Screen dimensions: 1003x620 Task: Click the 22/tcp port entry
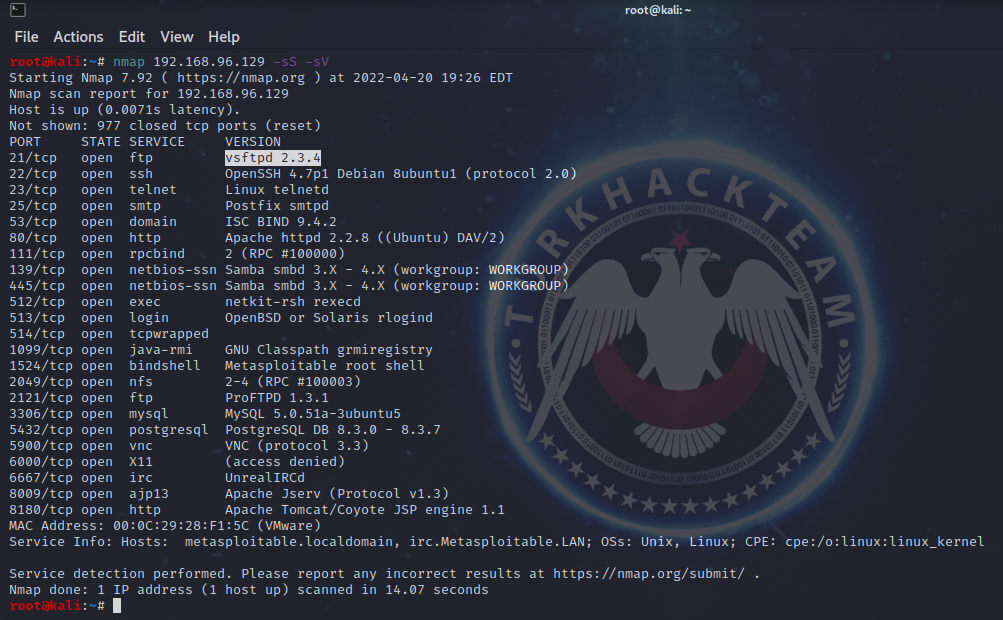33,174
